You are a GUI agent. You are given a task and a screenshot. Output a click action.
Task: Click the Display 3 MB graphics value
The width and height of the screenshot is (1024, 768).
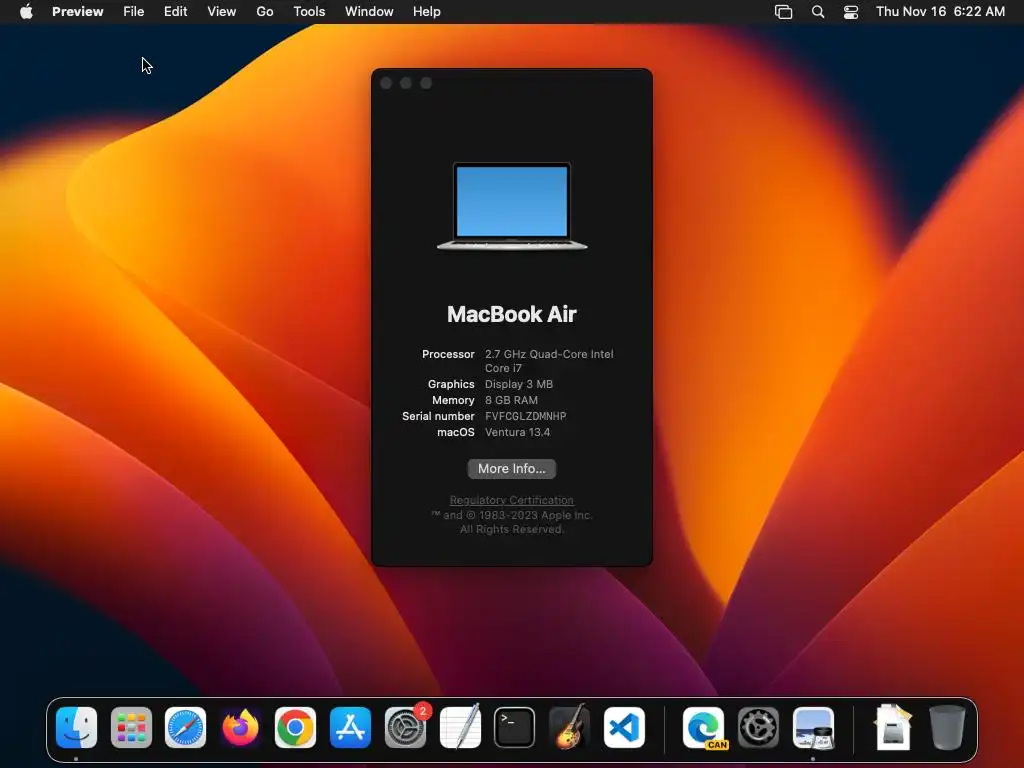519,384
